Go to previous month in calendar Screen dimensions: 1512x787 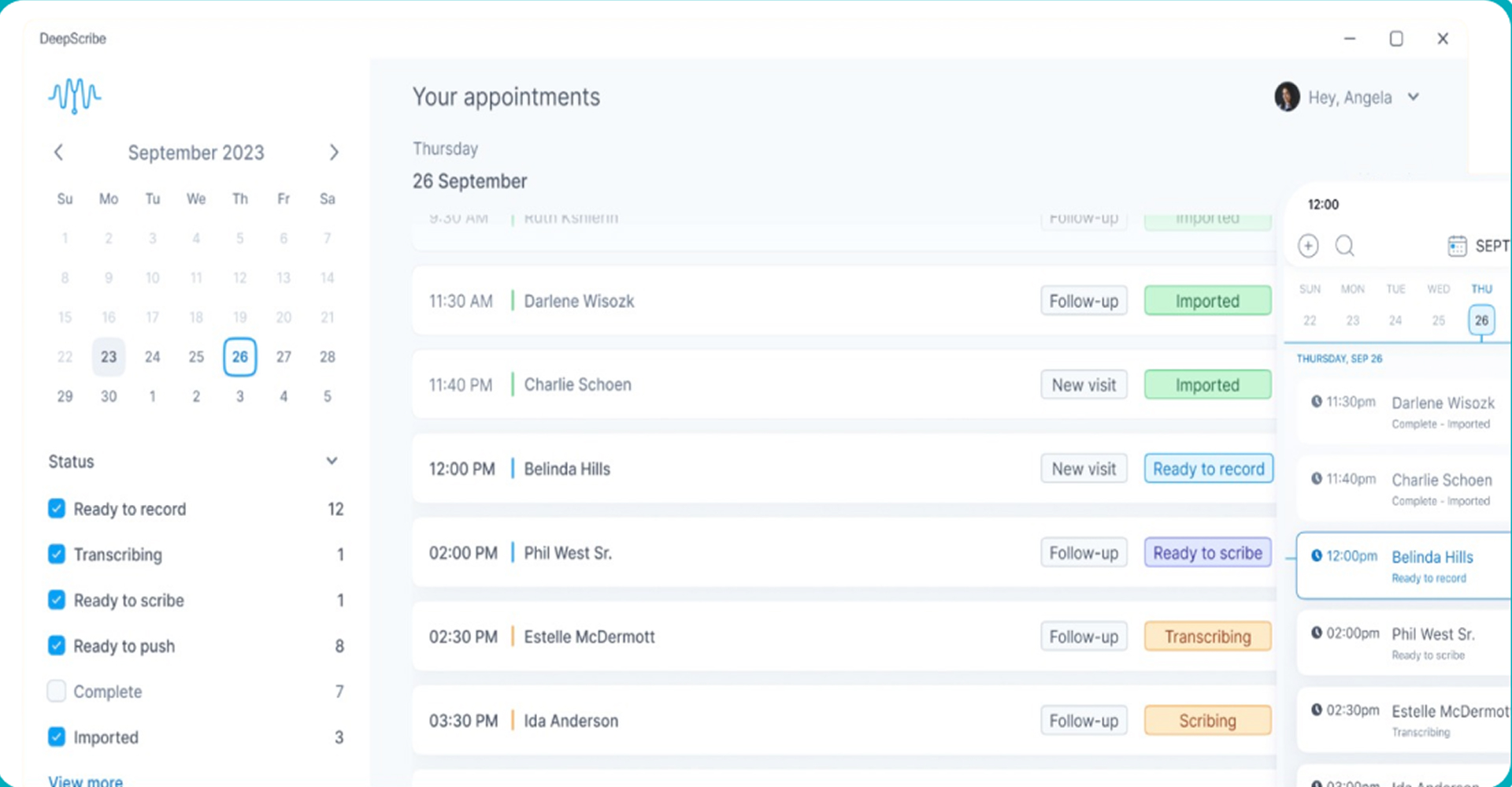click(x=58, y=152)
